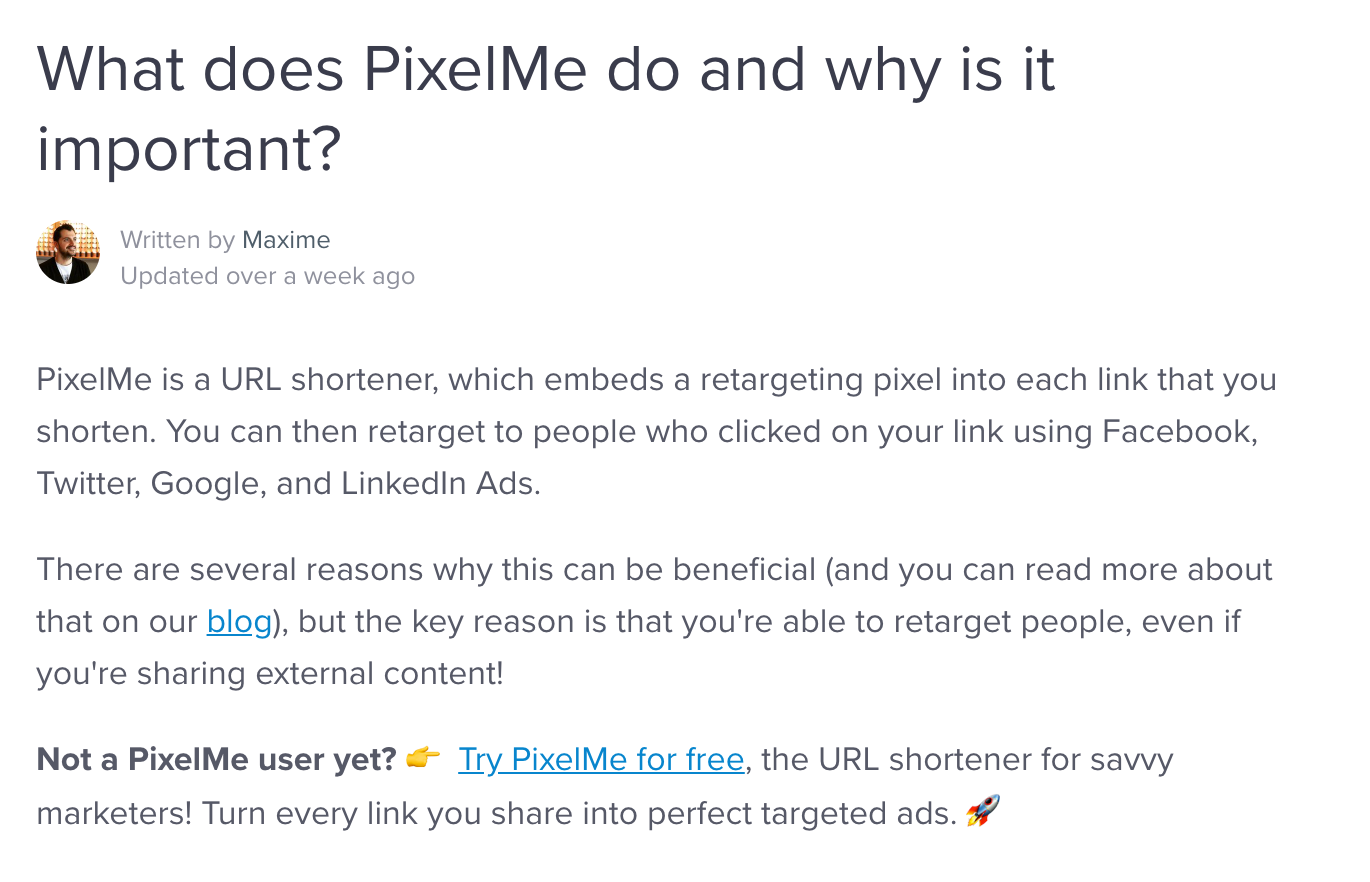Click the author avatar photo of Maxime

pos(68,252)
